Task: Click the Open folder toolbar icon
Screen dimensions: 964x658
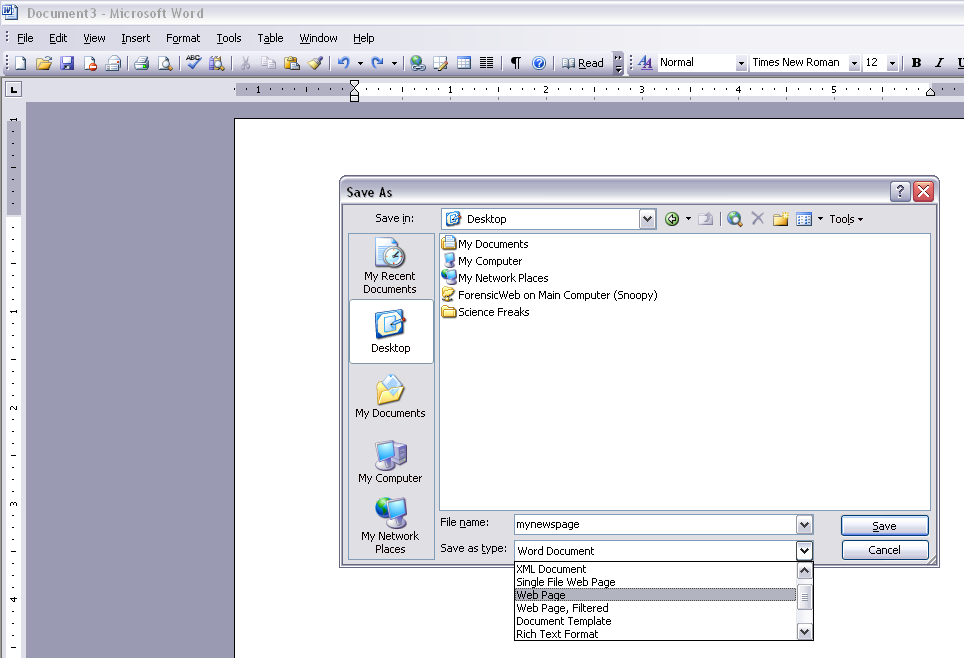Action: tap(44, 63)
